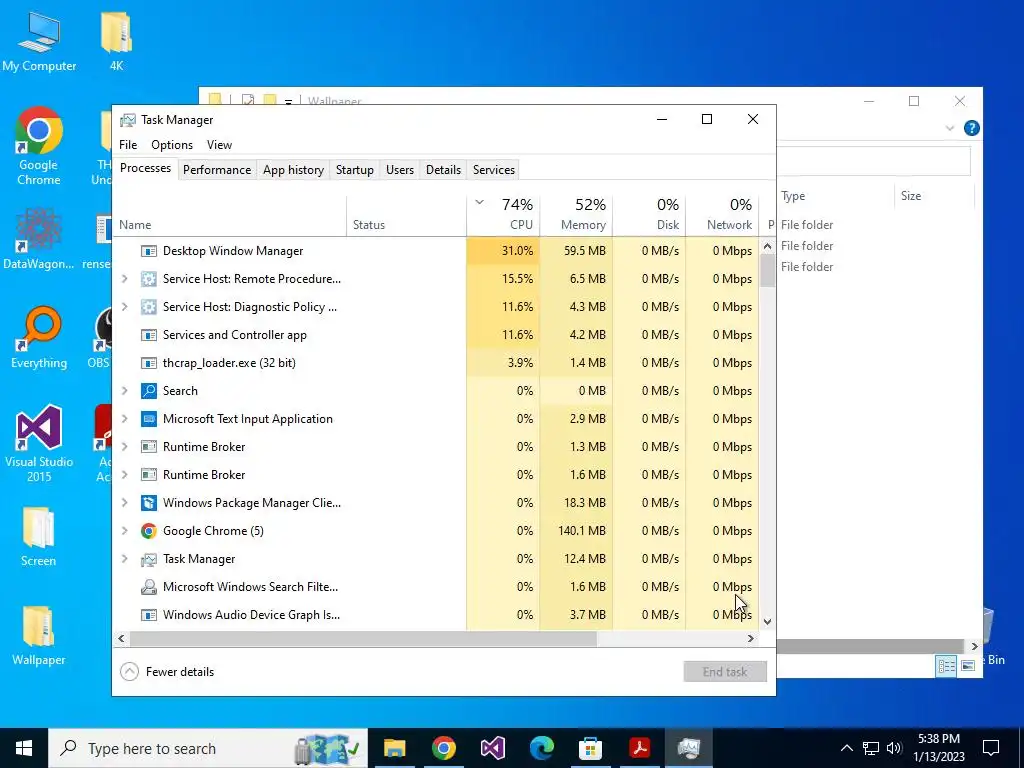Image resolution: width=1024 pixels, height=768 pixels.
Task: Collapse view with Fewer details
Action: (x=167, y=671)
